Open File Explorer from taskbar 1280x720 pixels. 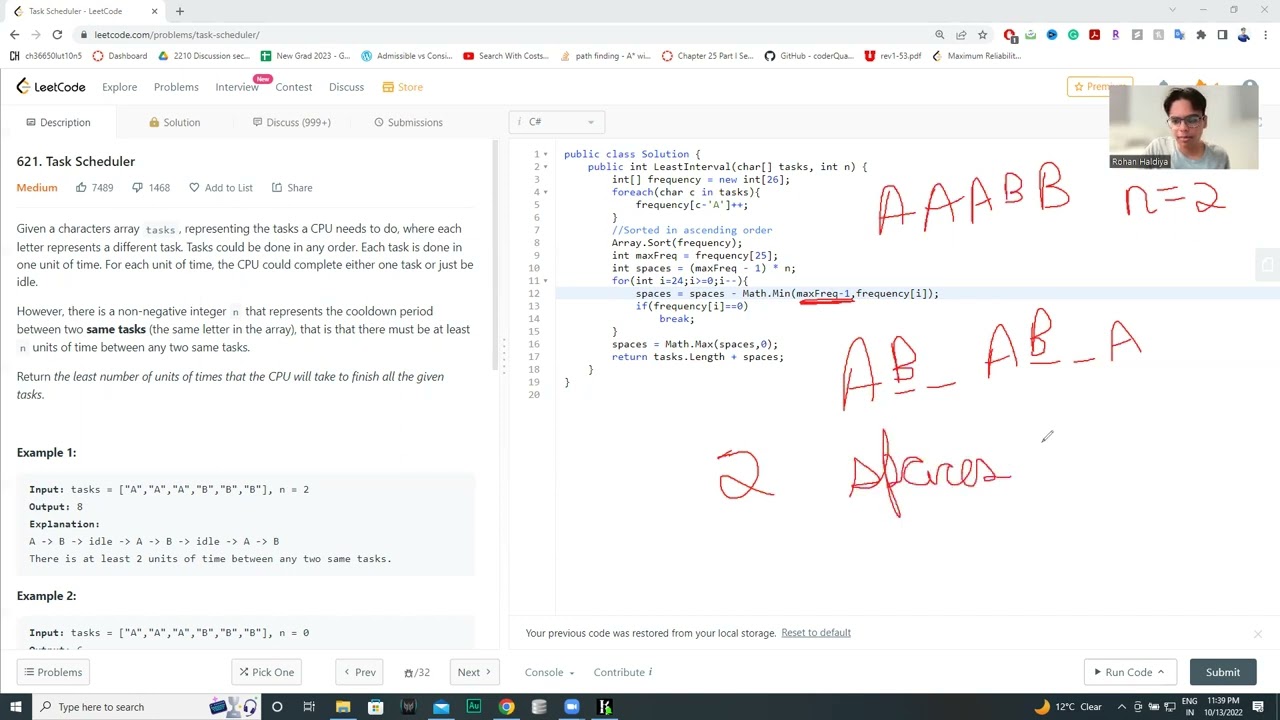click(343, 707)
